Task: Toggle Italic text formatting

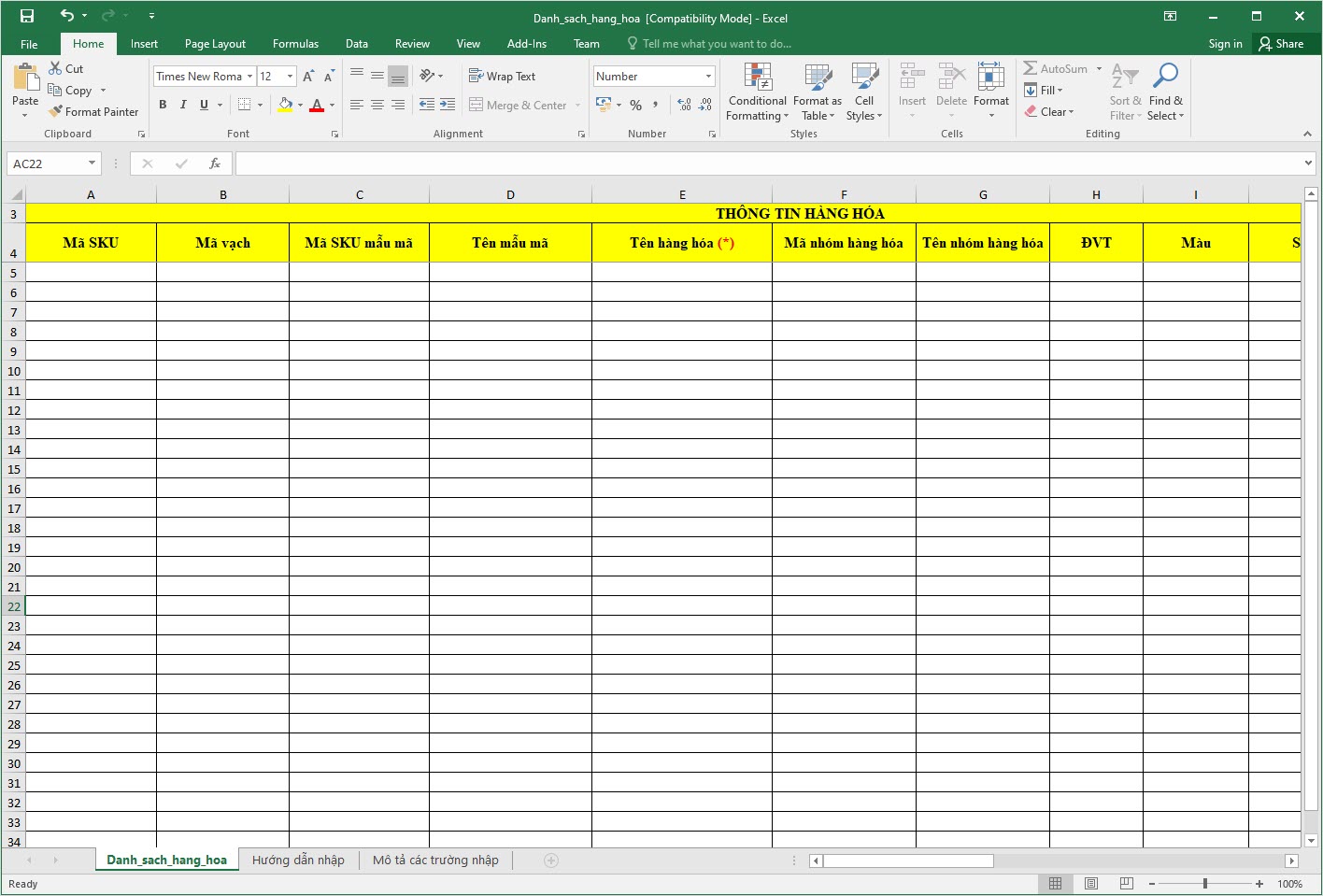Action: [x=183, y=105]
